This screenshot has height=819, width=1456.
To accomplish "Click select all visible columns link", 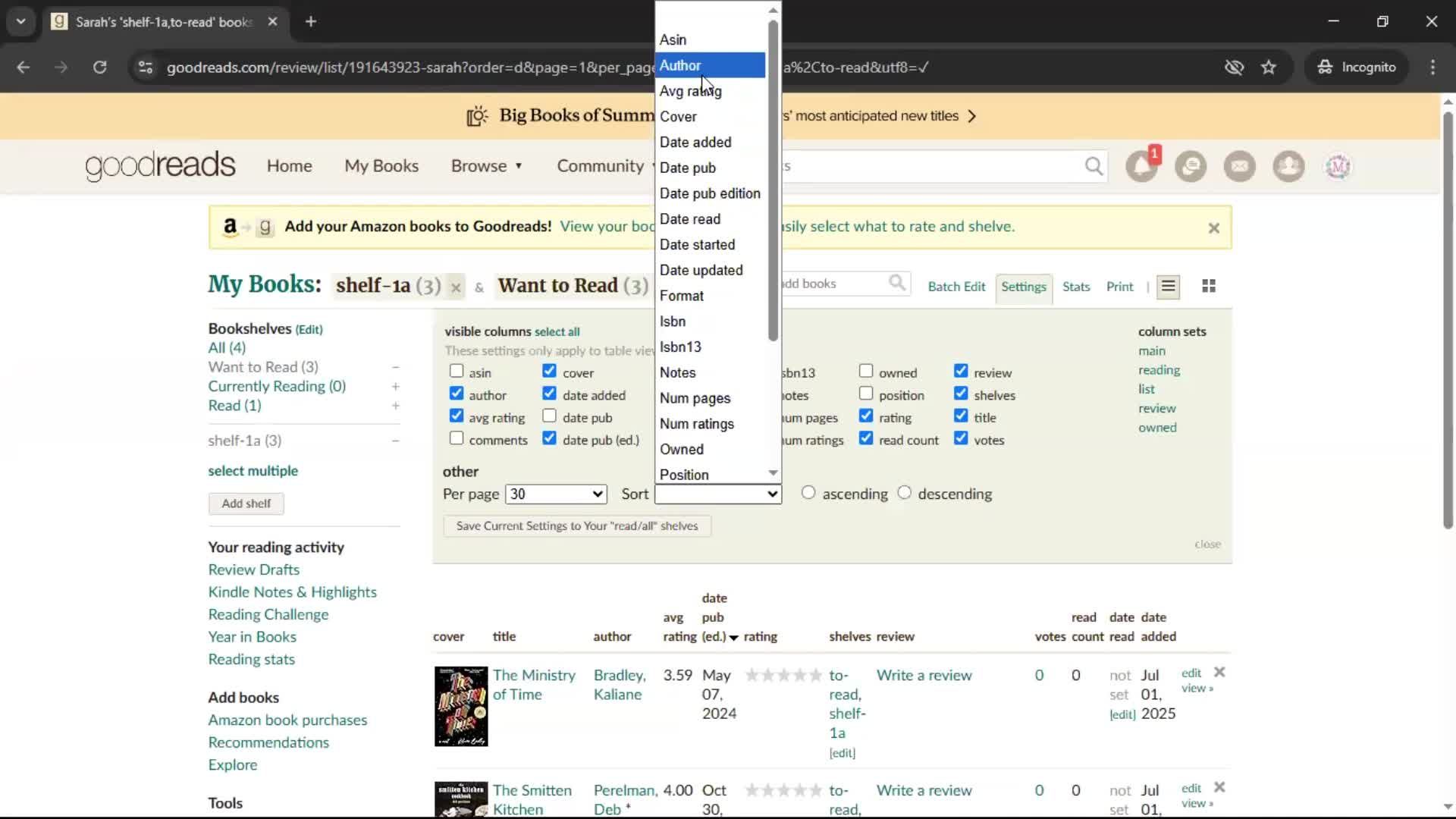I will pos(557,331).
